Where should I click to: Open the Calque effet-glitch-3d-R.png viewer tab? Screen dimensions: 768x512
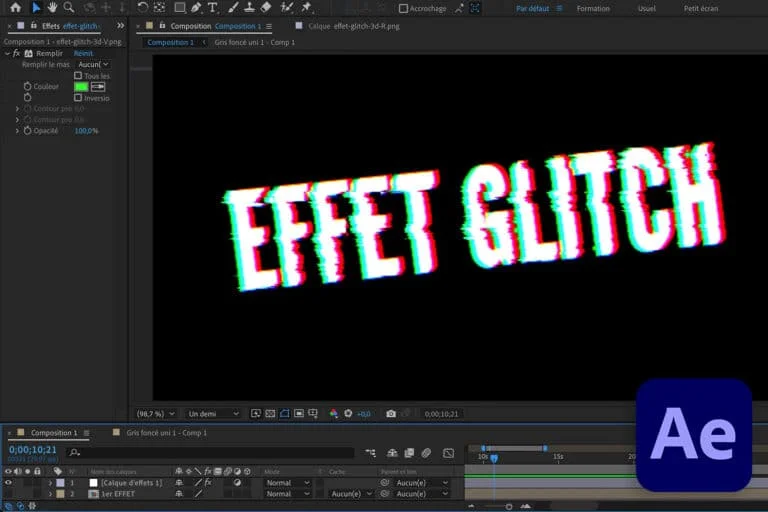pyautogui.click(x=354, y=26)
